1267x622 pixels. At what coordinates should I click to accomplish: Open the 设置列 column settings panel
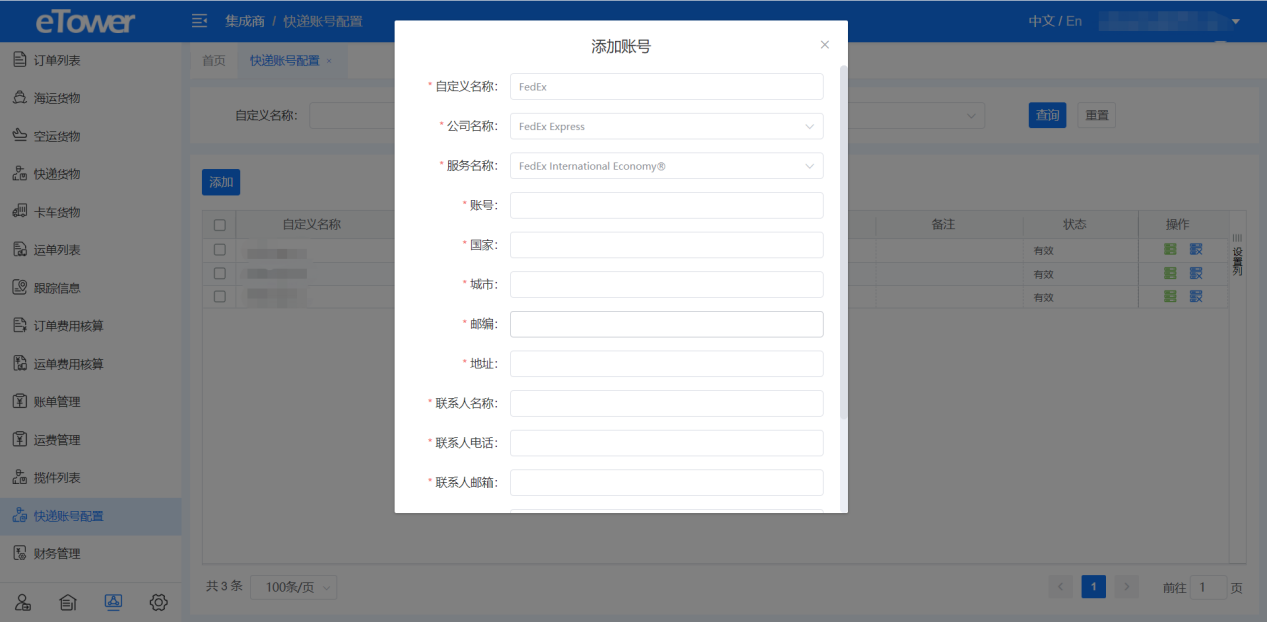tap(1237, 257)
